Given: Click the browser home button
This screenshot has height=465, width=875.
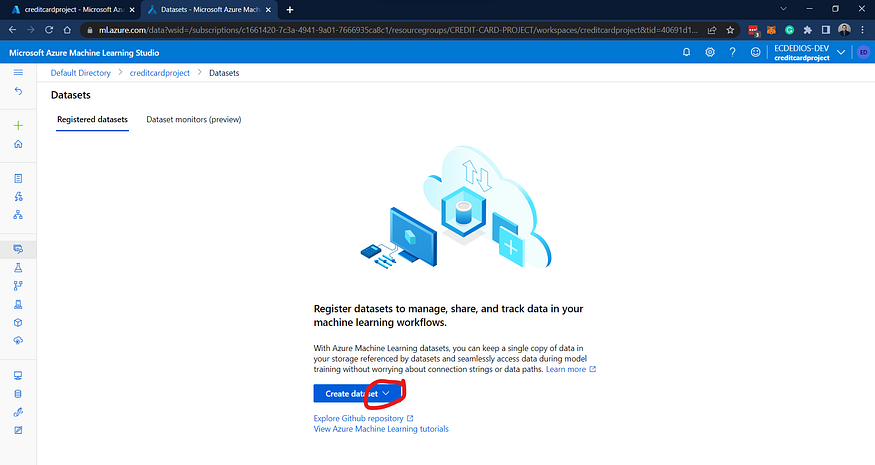Looking at the screenshot, I should click(x=67, y=30).
